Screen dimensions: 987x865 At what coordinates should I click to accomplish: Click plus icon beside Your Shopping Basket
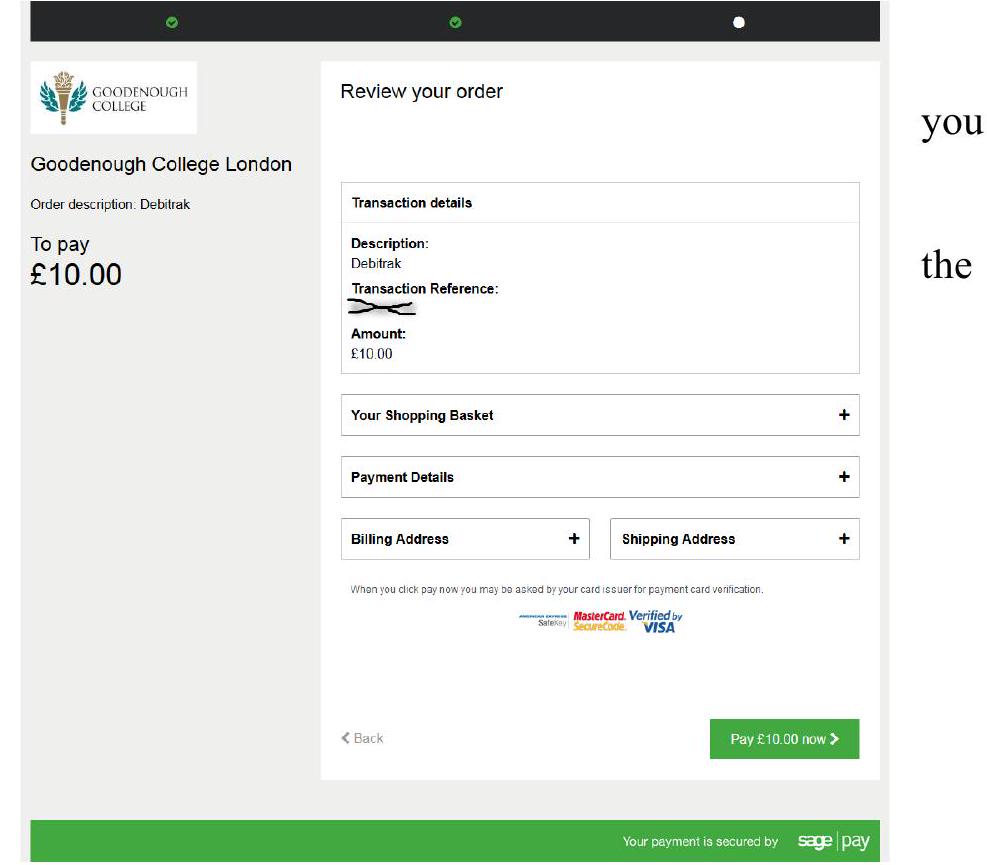click(x=844, y=415)
